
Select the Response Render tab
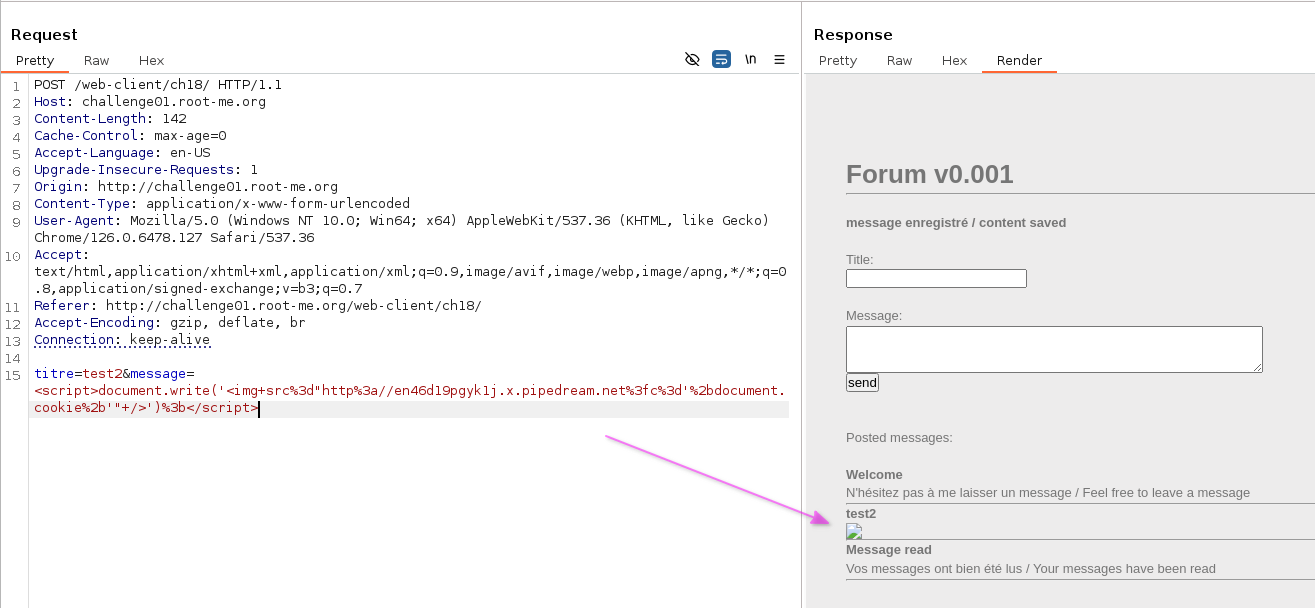pos(1019,61)
